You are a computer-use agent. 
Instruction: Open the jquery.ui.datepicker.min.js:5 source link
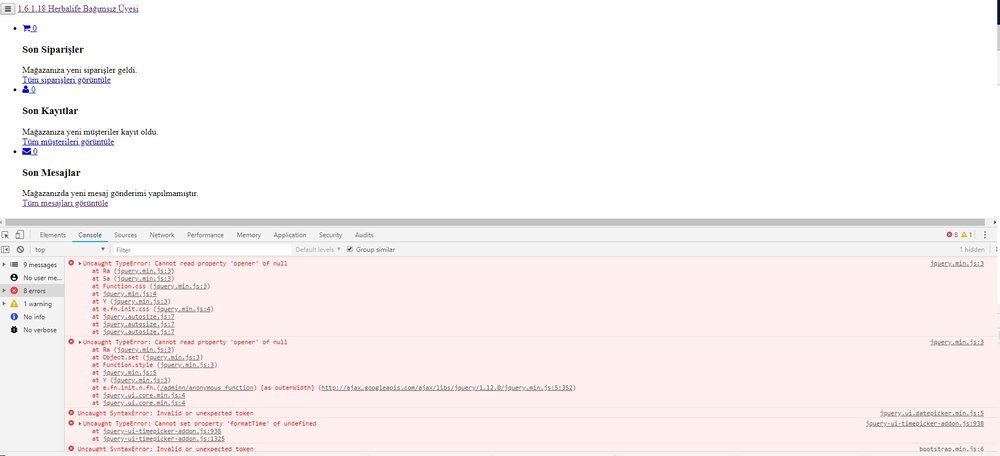932,413
